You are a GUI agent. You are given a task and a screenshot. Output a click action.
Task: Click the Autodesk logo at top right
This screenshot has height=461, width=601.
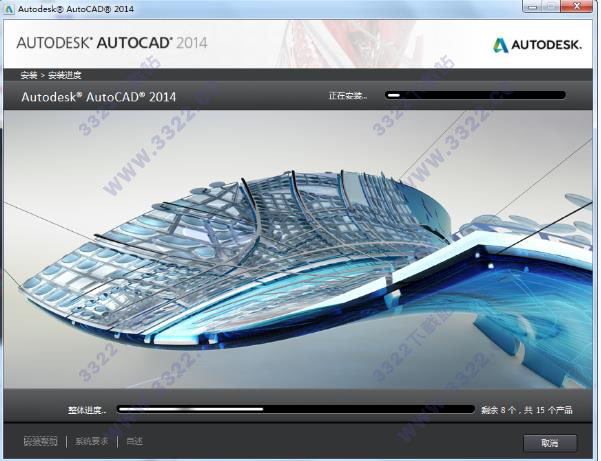tap(537, 45)
